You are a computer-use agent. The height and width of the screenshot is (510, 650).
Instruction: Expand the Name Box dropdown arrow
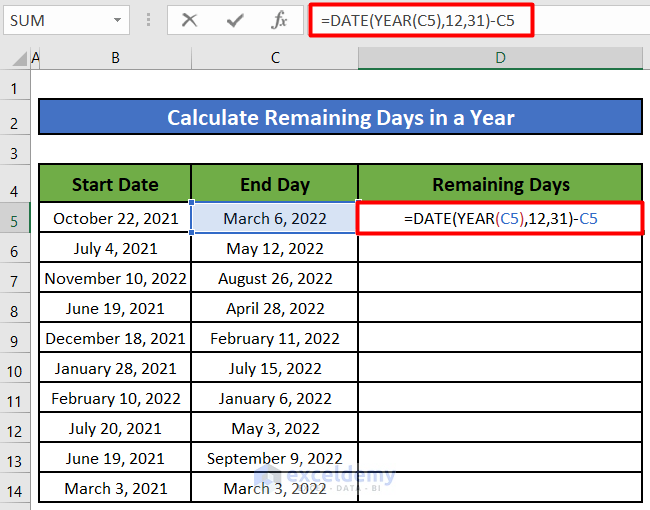point(117,20)
